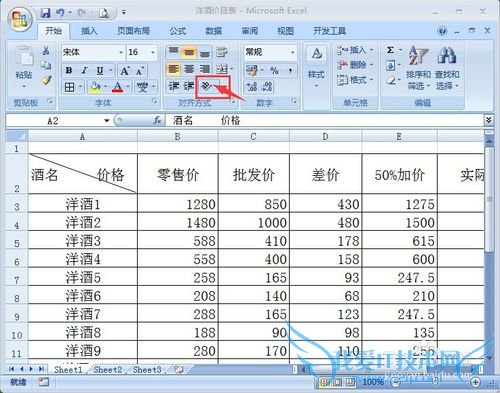
Task: Click the Clear eraser icon
Action: (x=391, y=80)
